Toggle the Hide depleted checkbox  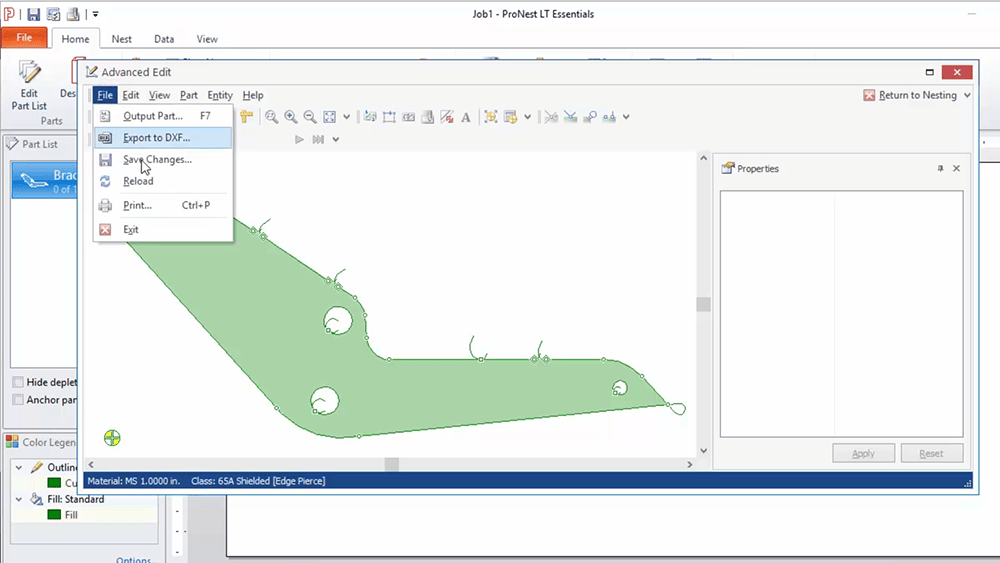click(x=18, y=382)
